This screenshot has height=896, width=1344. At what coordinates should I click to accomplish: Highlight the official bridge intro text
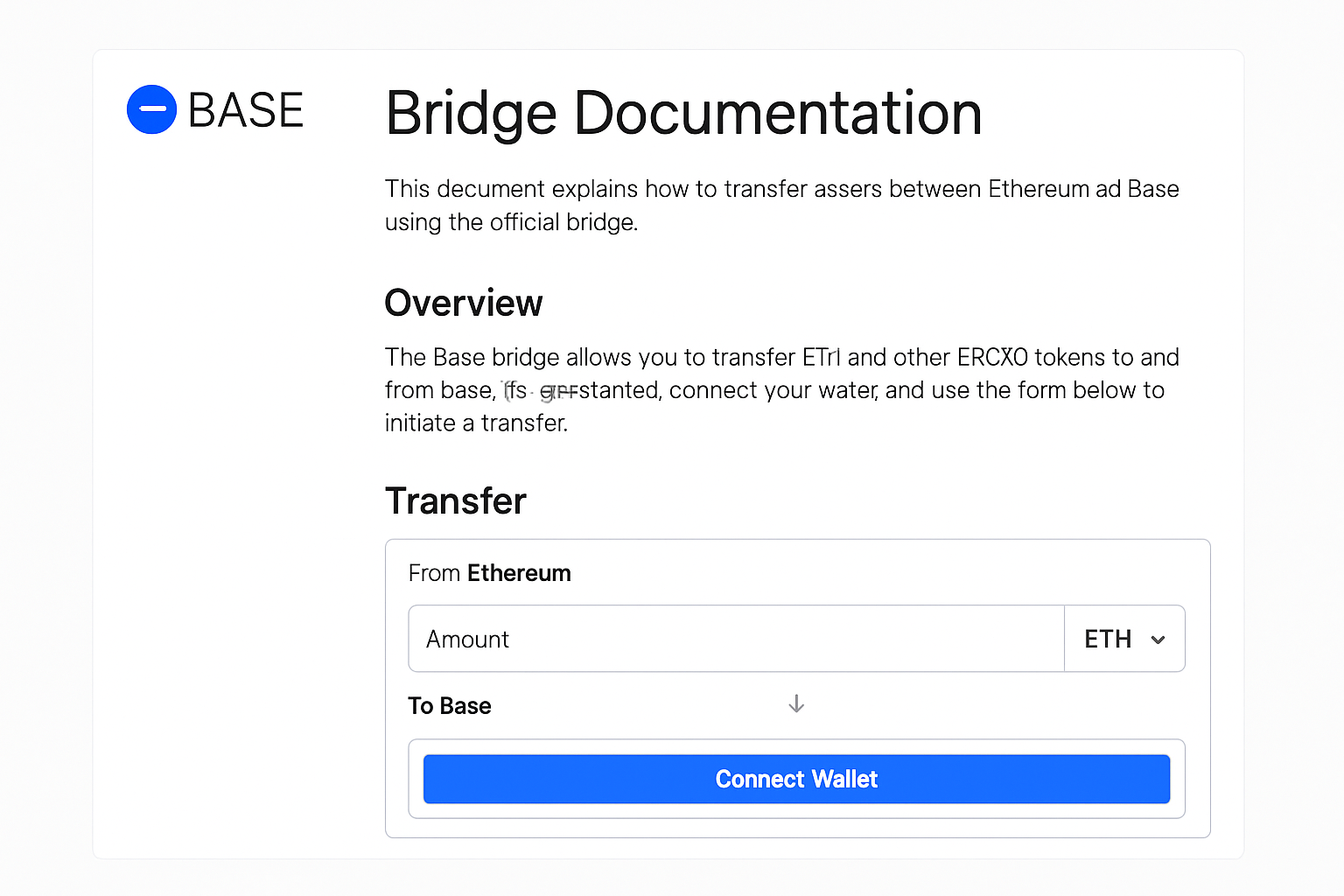pyautogui.click(x=781, y=205)
